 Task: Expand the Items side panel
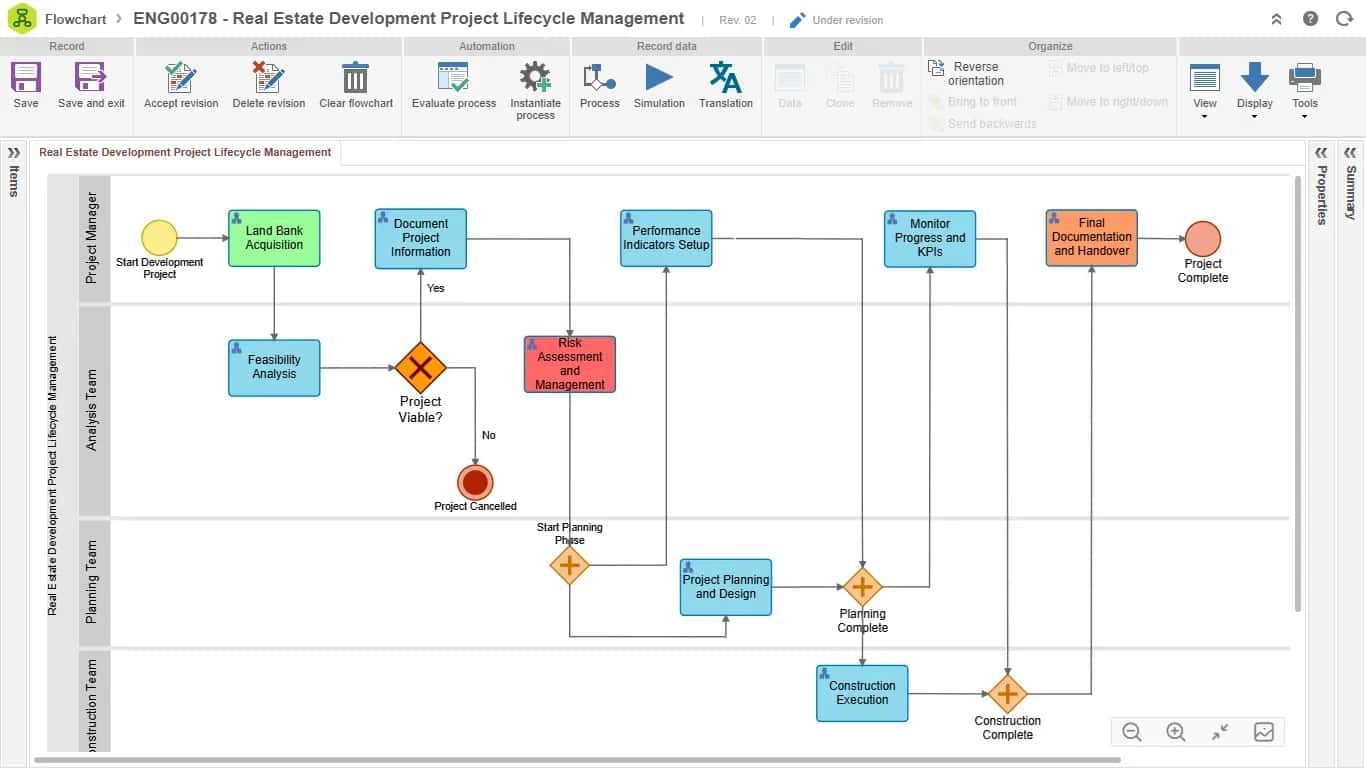coord(14,153)
